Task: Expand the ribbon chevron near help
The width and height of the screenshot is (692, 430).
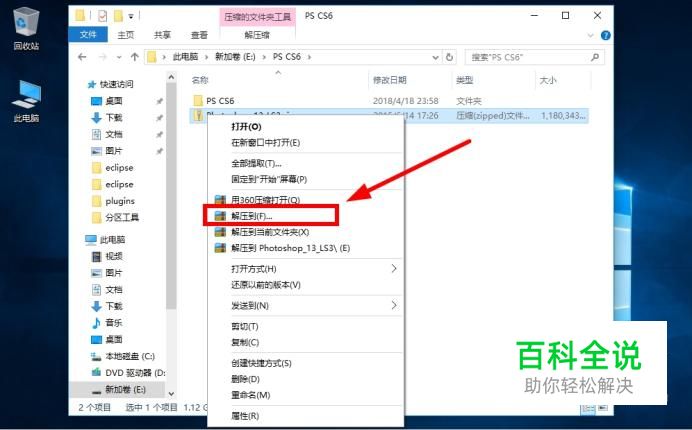Action: (590, 35)
